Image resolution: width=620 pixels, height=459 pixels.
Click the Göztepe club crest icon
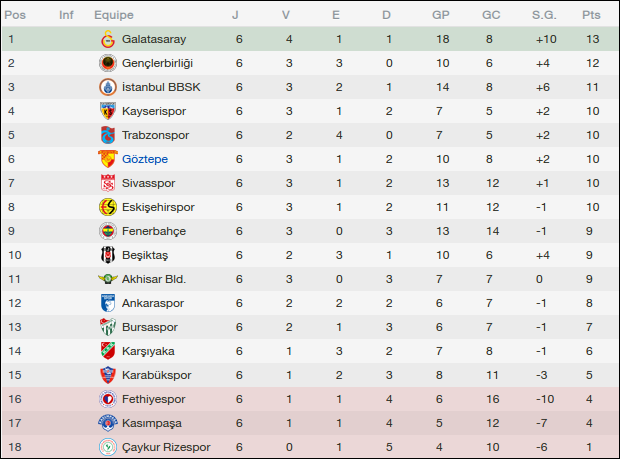pos(107,159)
